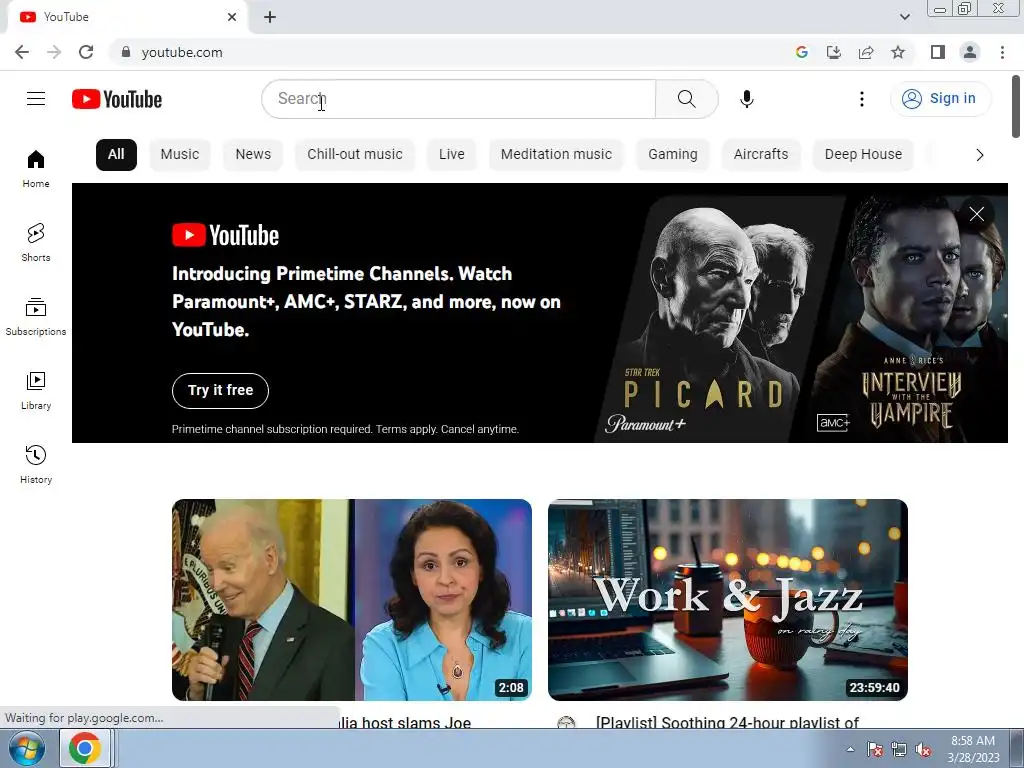The height and width of the screenshot is (768, 1024).
Task: Dismiss the Primetime Channels banner
Action: [x=976, y=214]
